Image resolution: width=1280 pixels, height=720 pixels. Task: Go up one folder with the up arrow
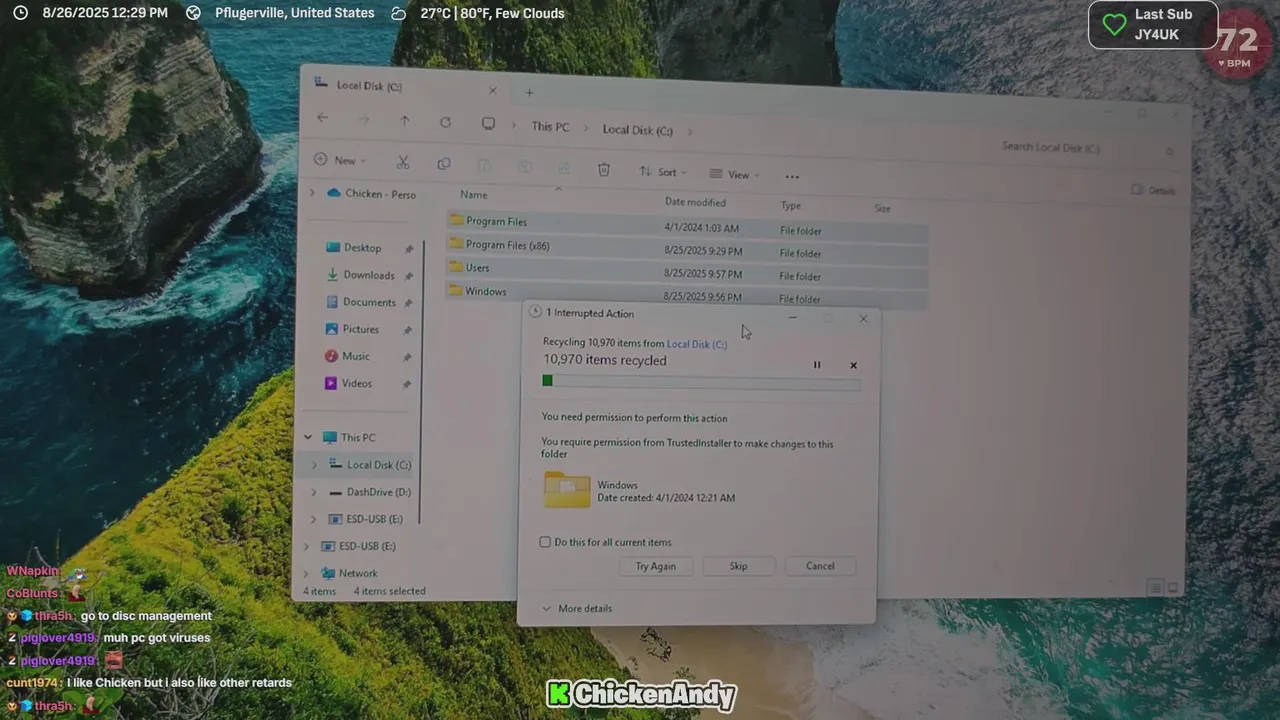(x=404, y=120)
